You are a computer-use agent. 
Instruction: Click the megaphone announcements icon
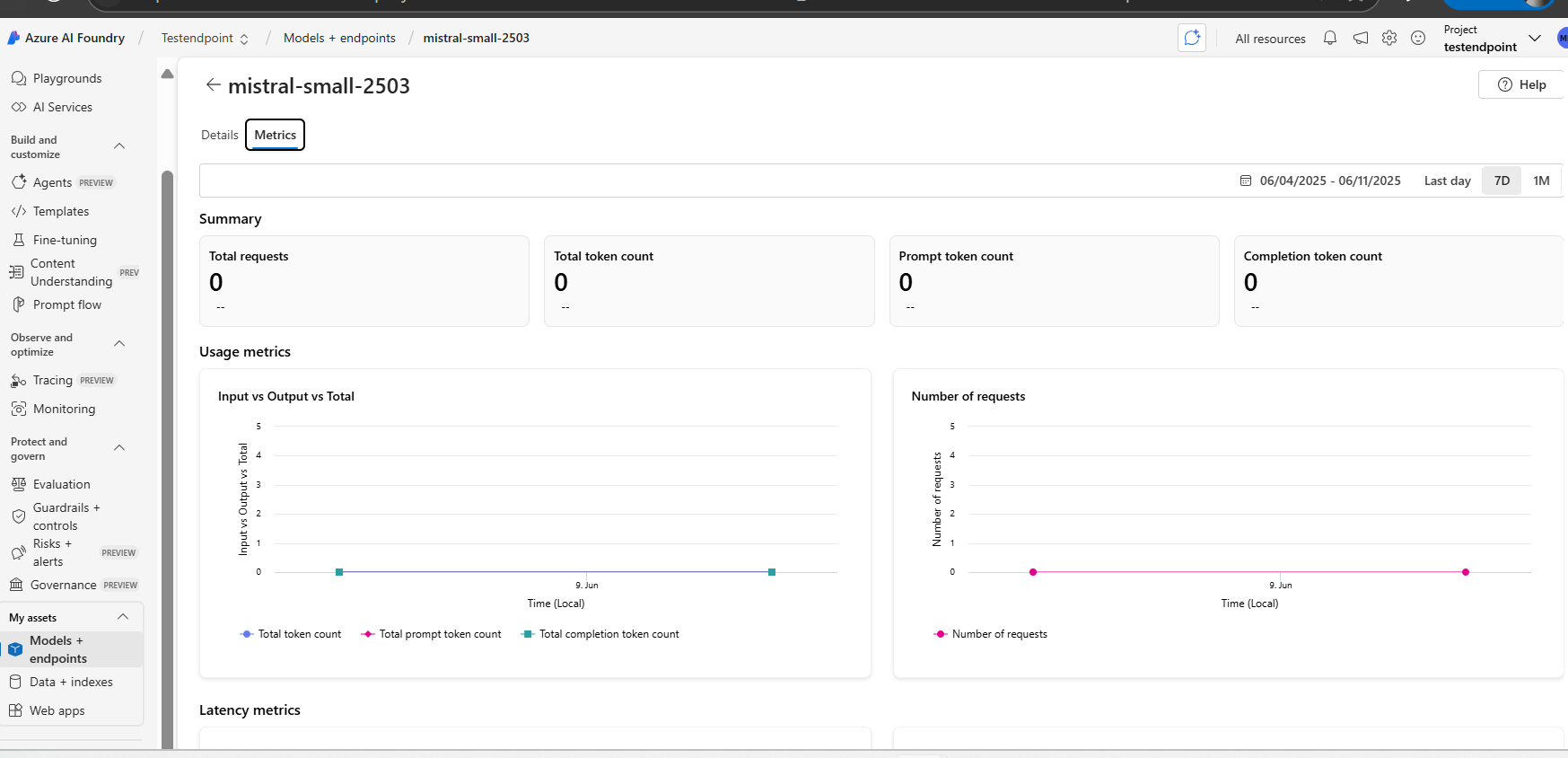pos(1361,38)
